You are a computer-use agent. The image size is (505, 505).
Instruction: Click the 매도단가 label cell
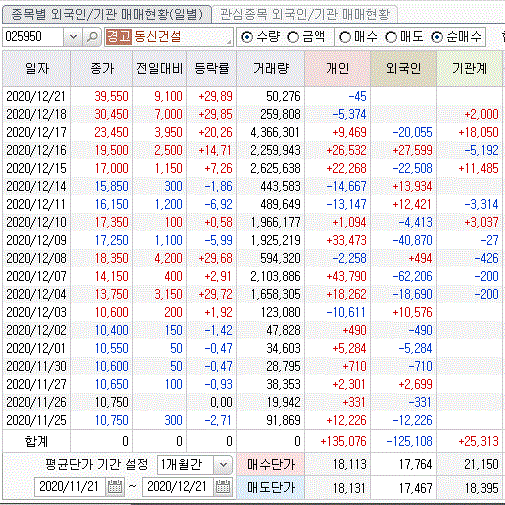pyautogui.click(x=271, y=488)
